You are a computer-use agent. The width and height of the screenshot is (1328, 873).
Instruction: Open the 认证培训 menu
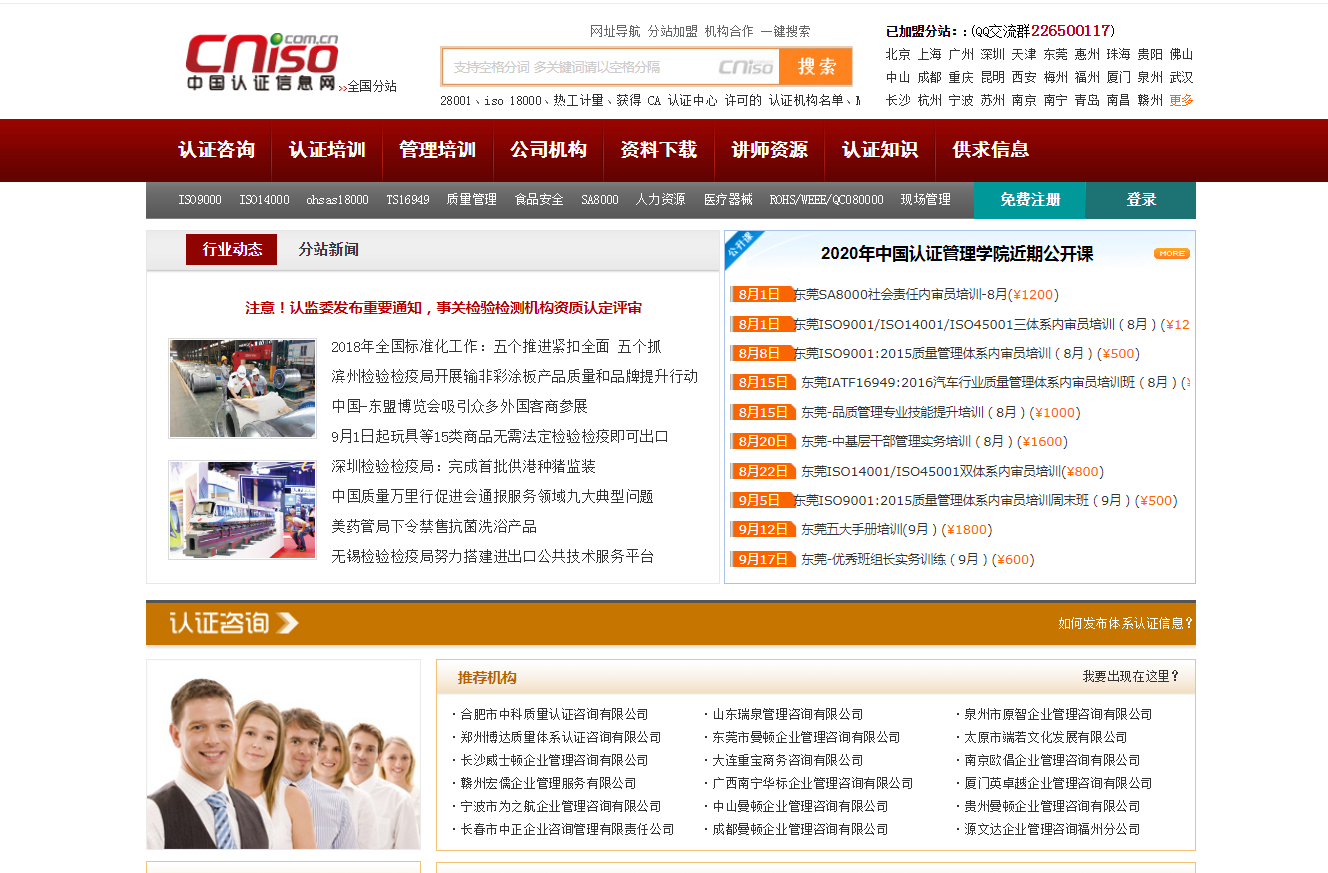tap(328, 150)
